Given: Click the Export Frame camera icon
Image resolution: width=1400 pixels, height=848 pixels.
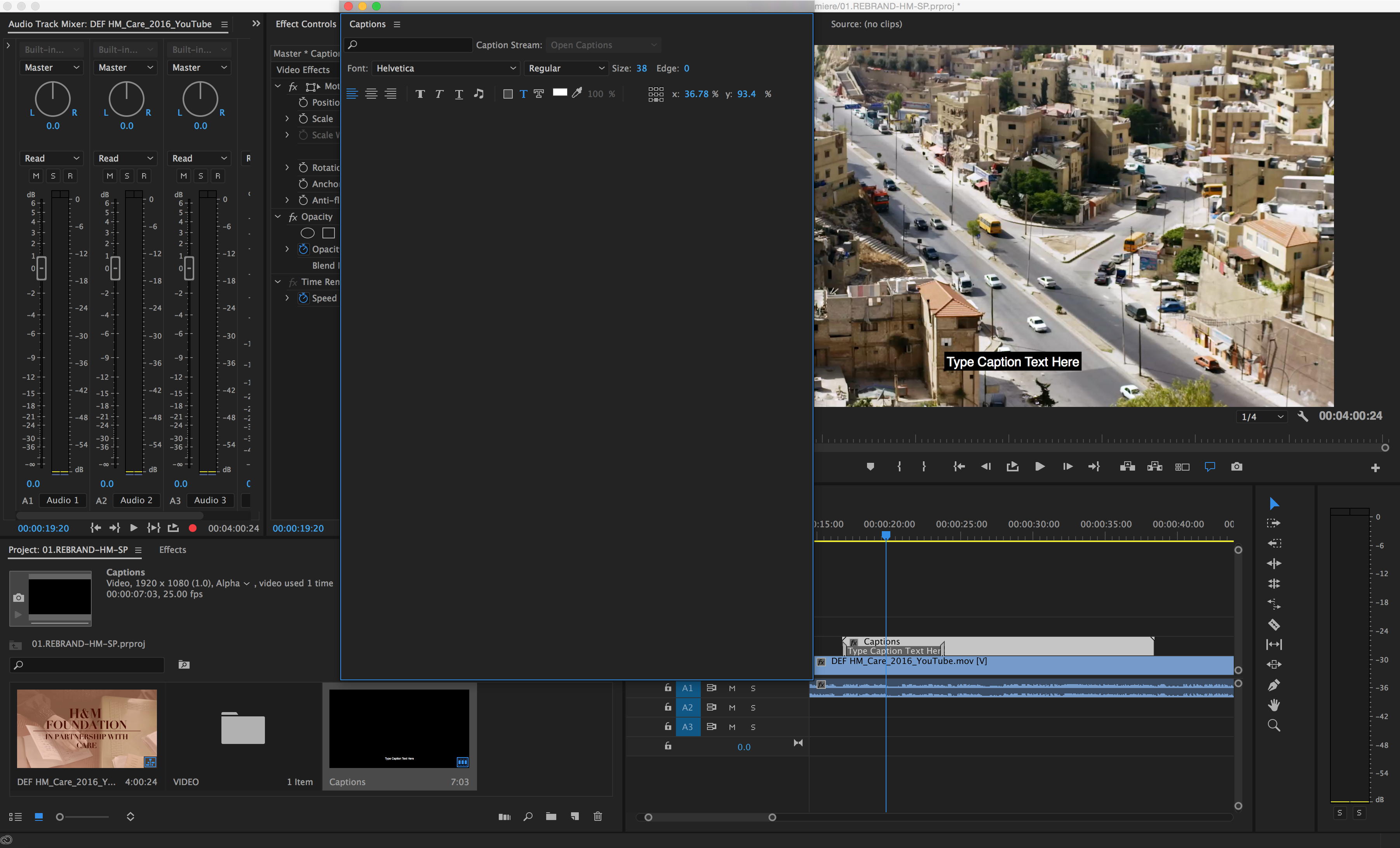Looking at the screenshot, I should [1236, 466].
